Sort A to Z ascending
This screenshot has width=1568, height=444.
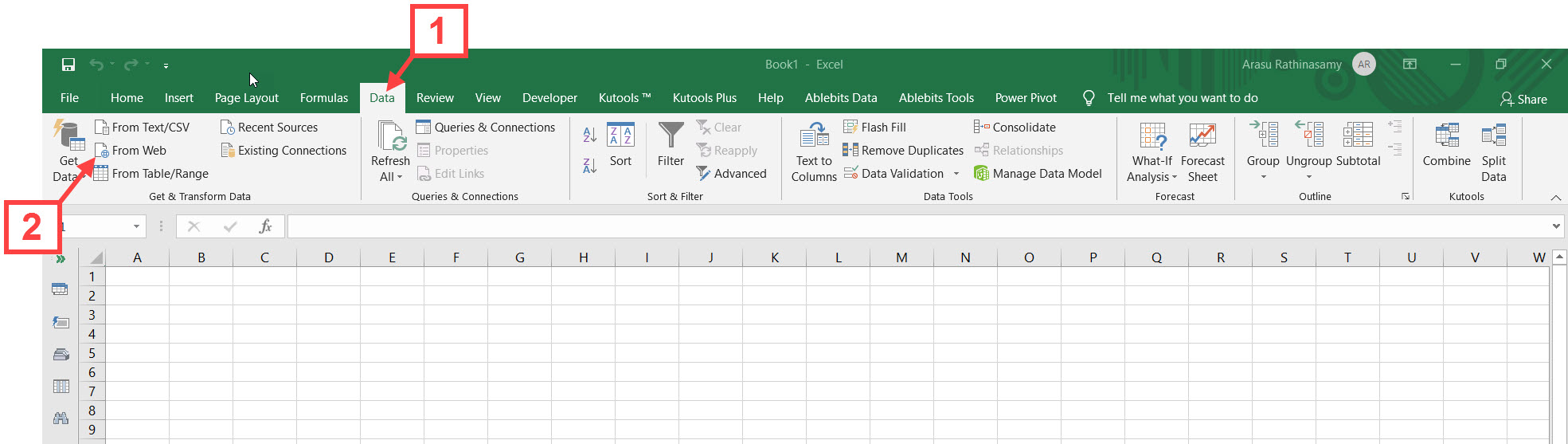pos(590,135)
